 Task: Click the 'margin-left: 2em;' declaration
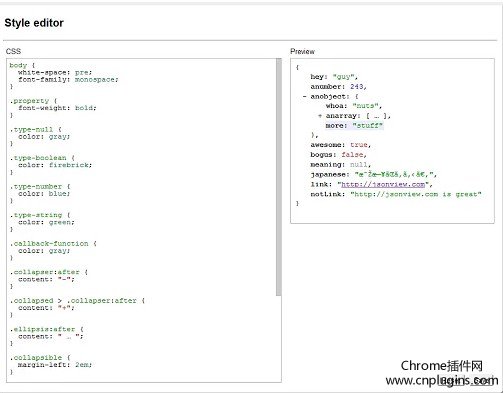click(x=55, y=365)
